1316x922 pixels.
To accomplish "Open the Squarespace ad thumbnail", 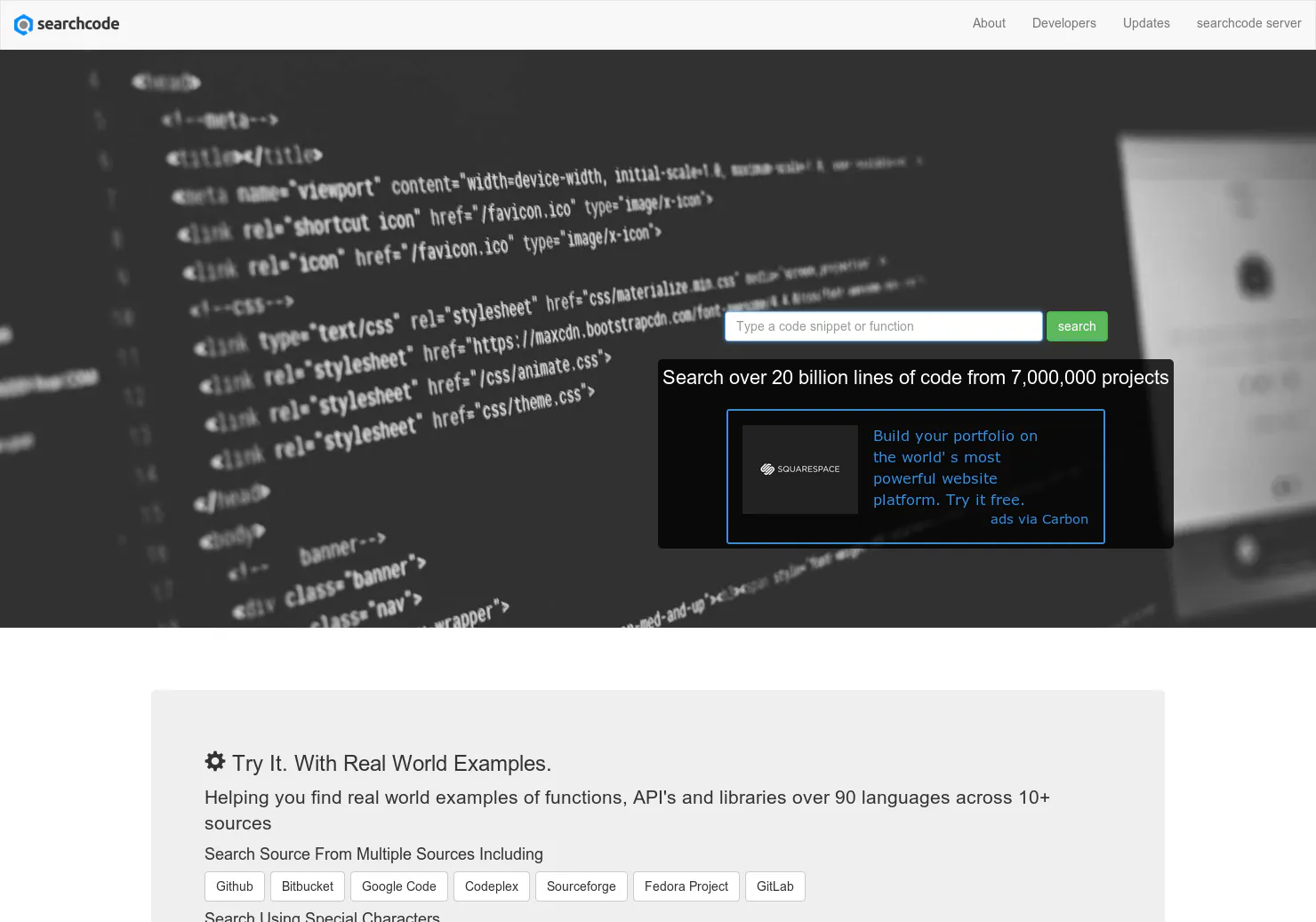I will pos(800,469).
